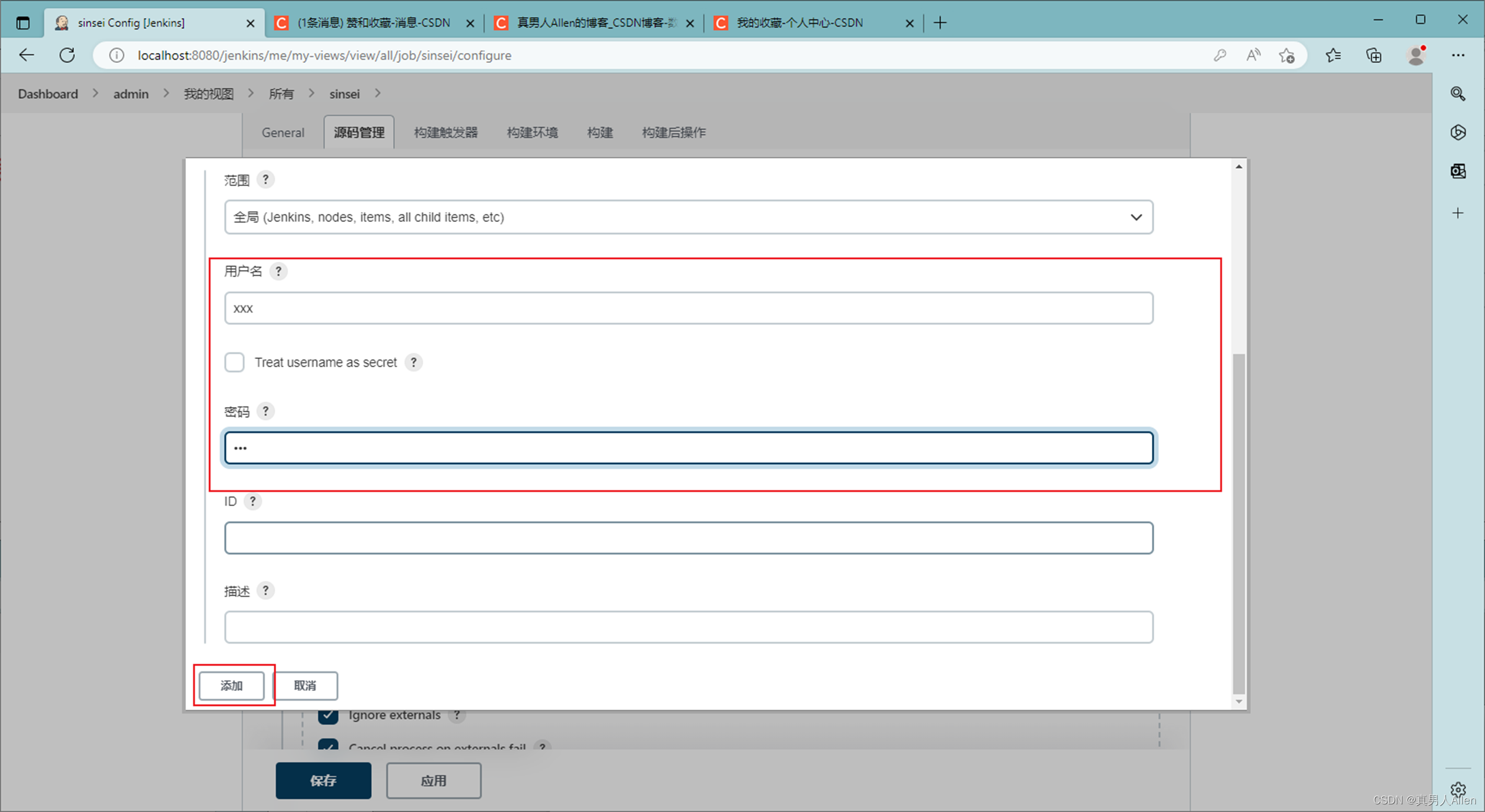The width and height of the screenshot is (1485, 812).
Task: Open the Edge search icon in sidebar
Action: [x=1458, y=94]
